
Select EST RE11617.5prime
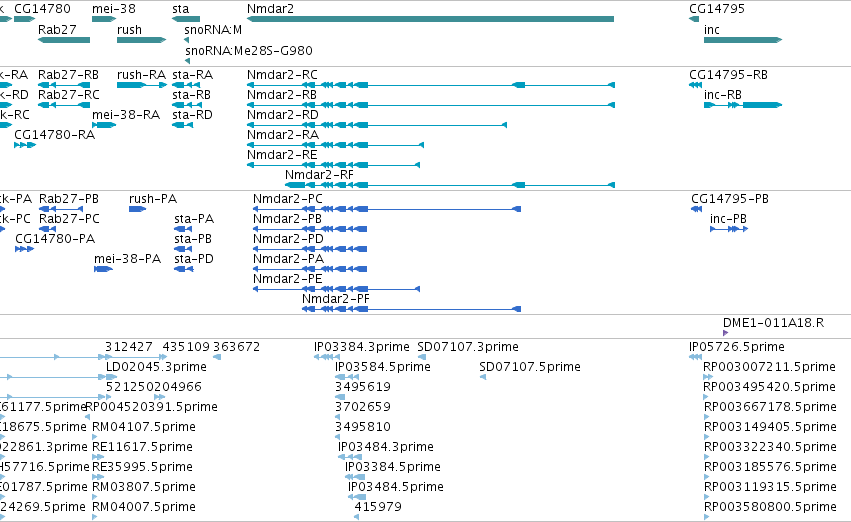click(x=98, y=457)
